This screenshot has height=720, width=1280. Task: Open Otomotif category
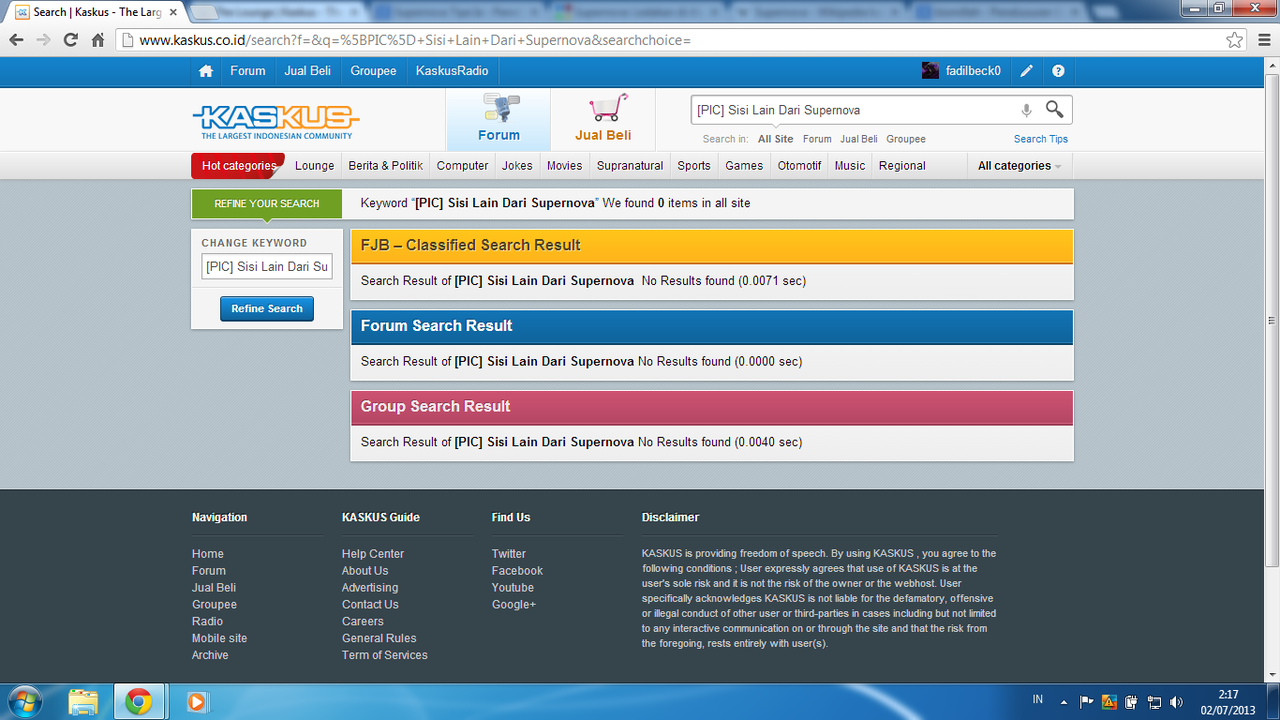pyautogui.click(x=800, y=166)
